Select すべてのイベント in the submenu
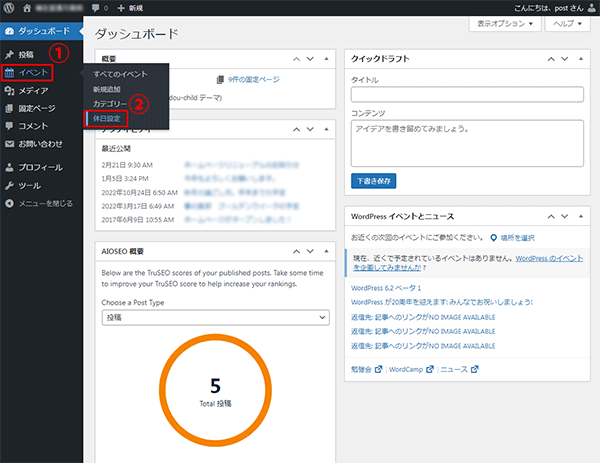600x463 pixels. click(120, 74)
